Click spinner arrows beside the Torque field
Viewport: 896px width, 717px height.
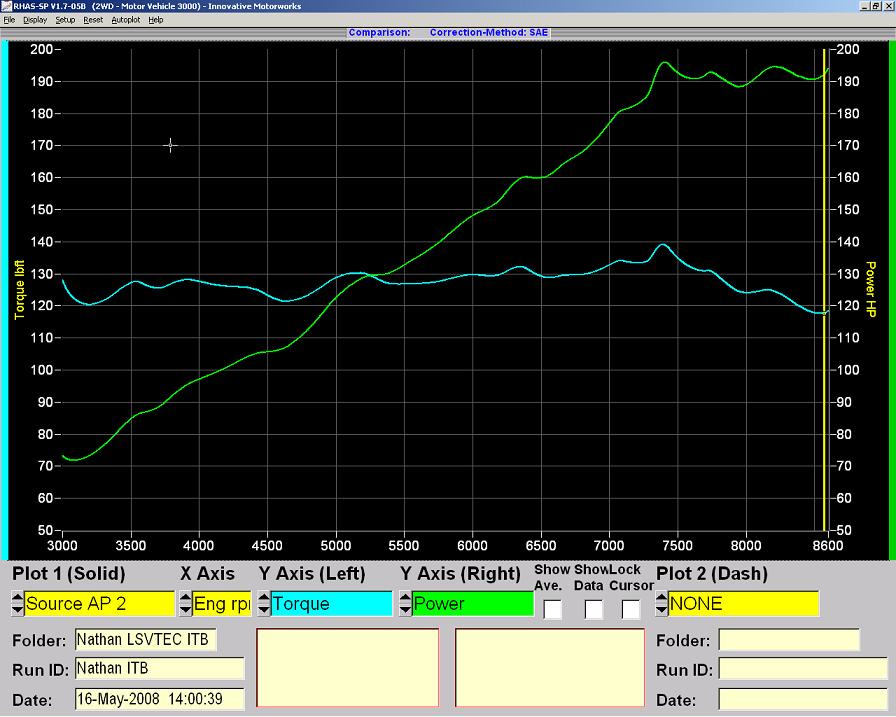tap(264, 604)
